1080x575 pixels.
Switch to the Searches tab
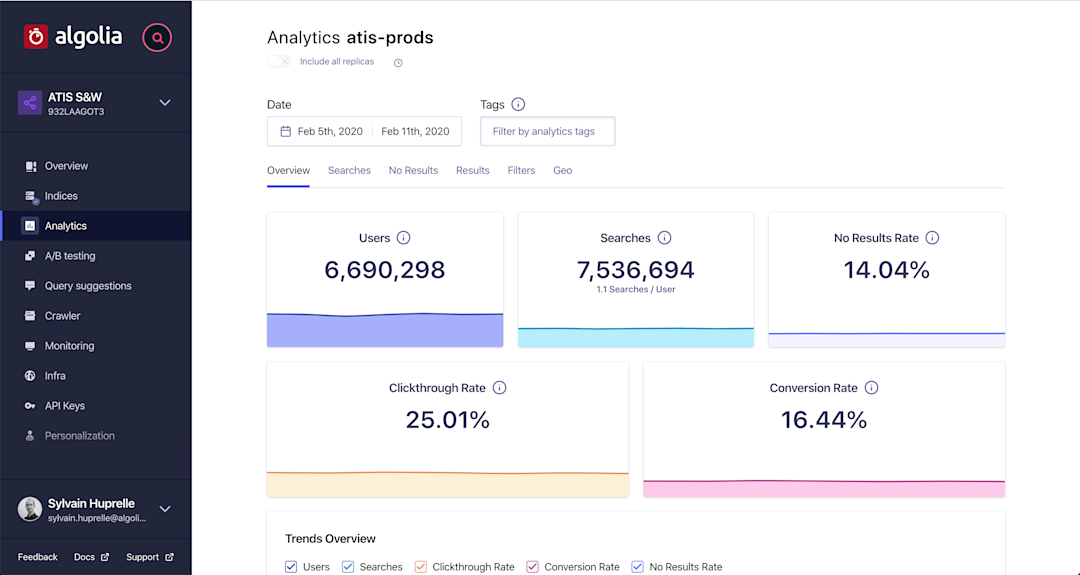[x=349, y=170]
